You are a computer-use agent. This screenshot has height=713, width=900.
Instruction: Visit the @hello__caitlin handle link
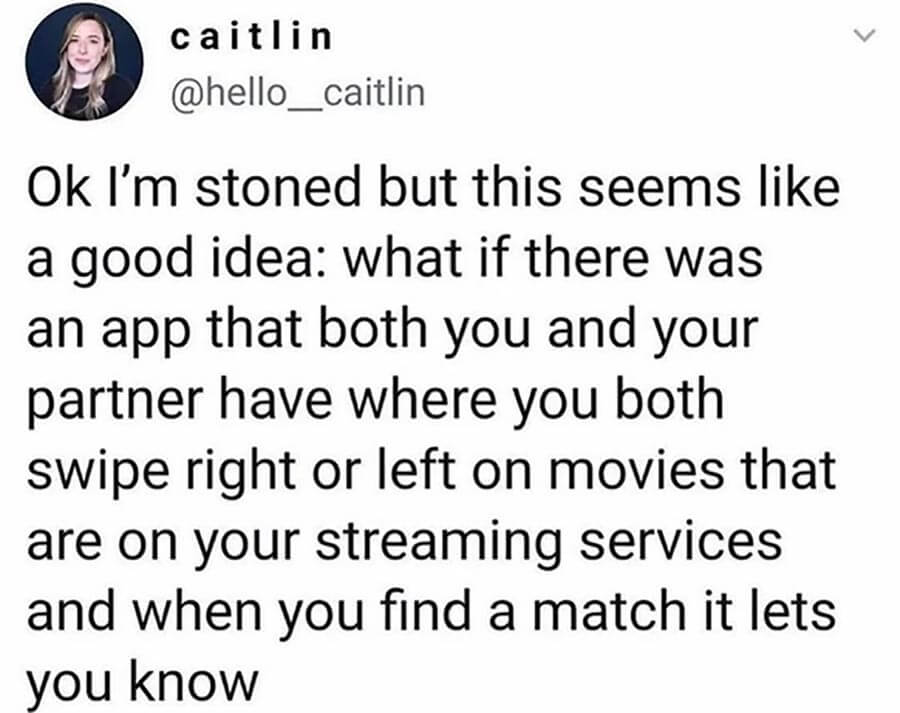(297, 93)
